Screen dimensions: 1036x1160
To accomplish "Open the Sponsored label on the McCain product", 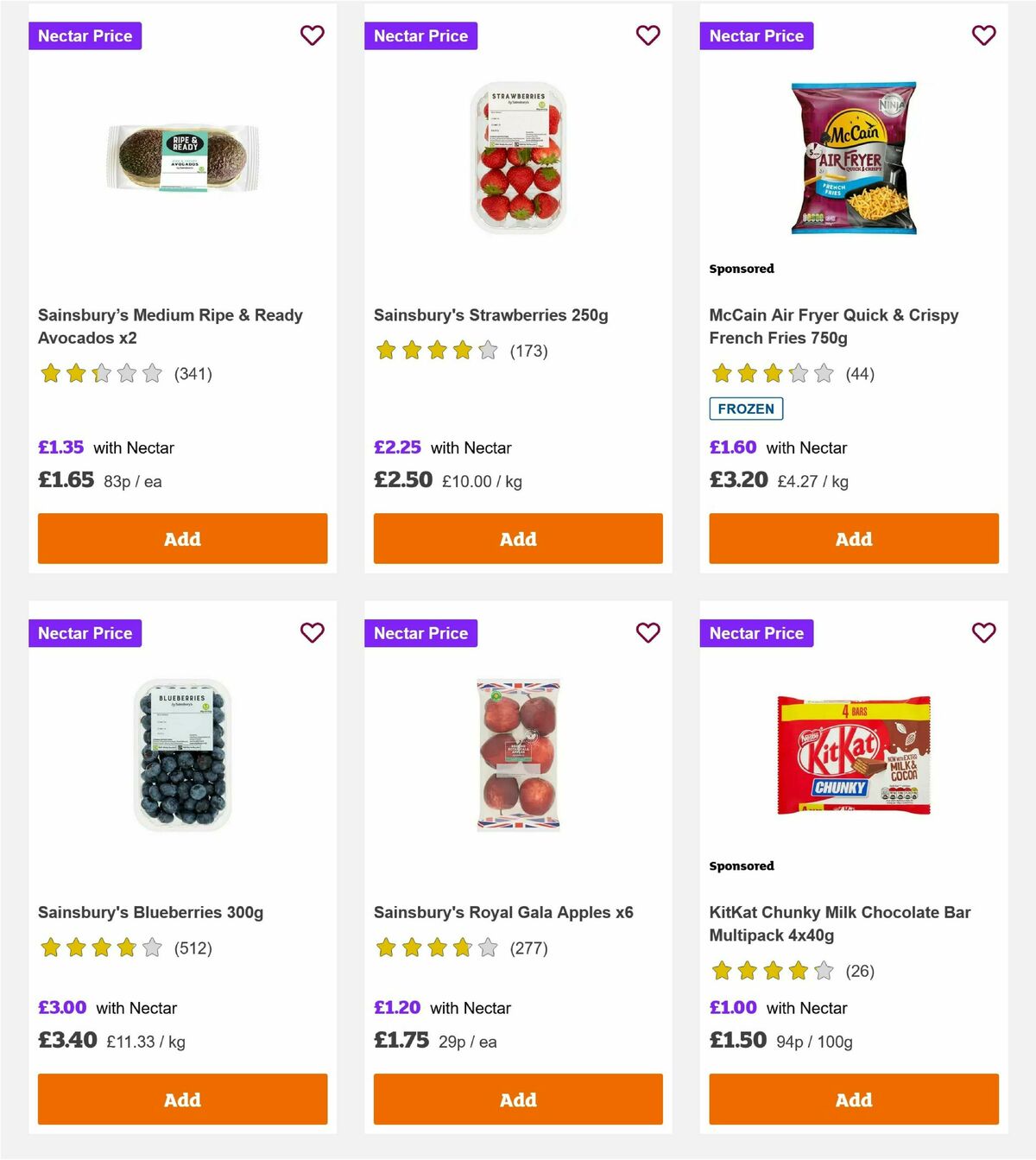I will coord(741,269).
